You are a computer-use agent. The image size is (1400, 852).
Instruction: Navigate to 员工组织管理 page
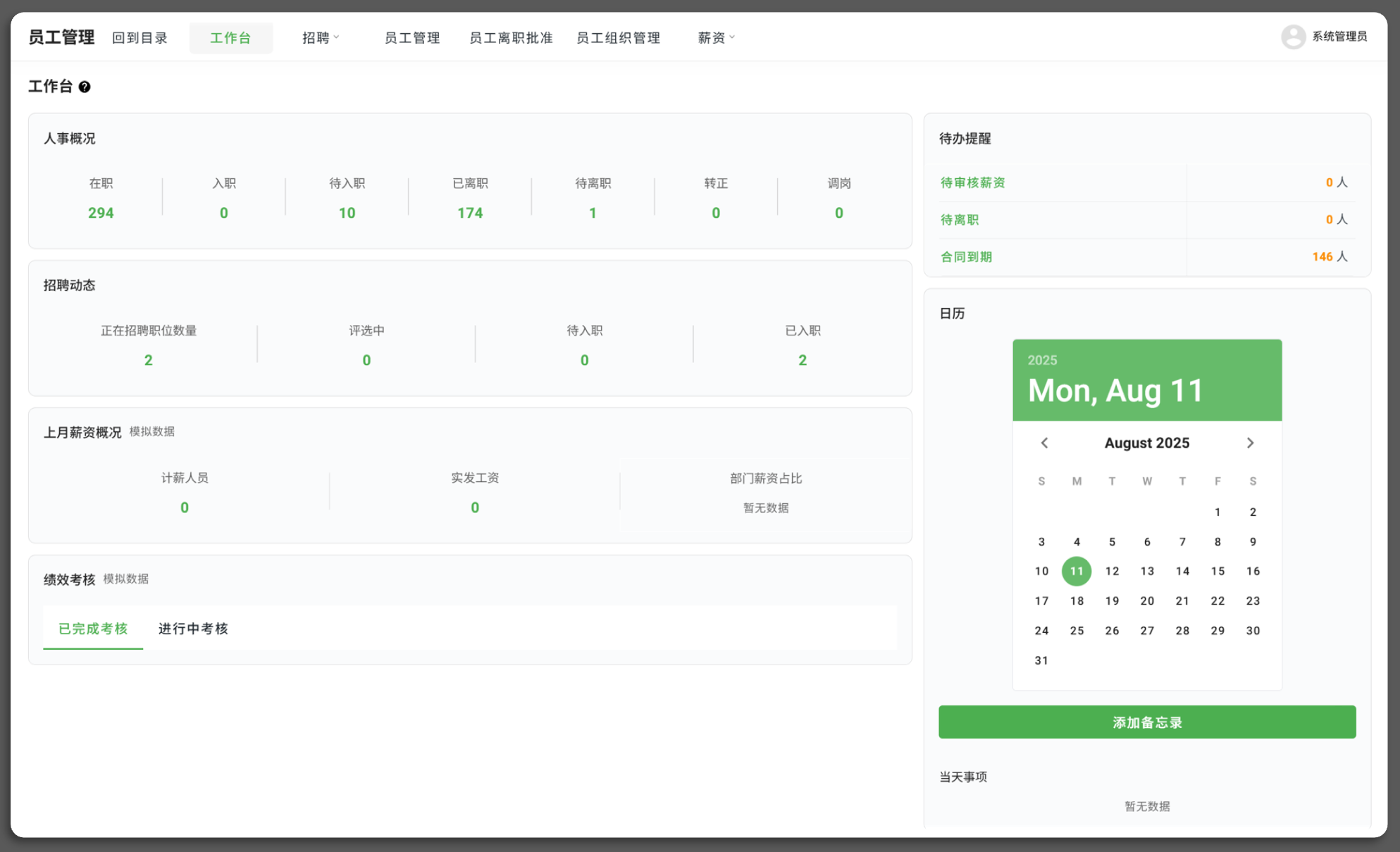pyautogui.click(x=618, y=37)
